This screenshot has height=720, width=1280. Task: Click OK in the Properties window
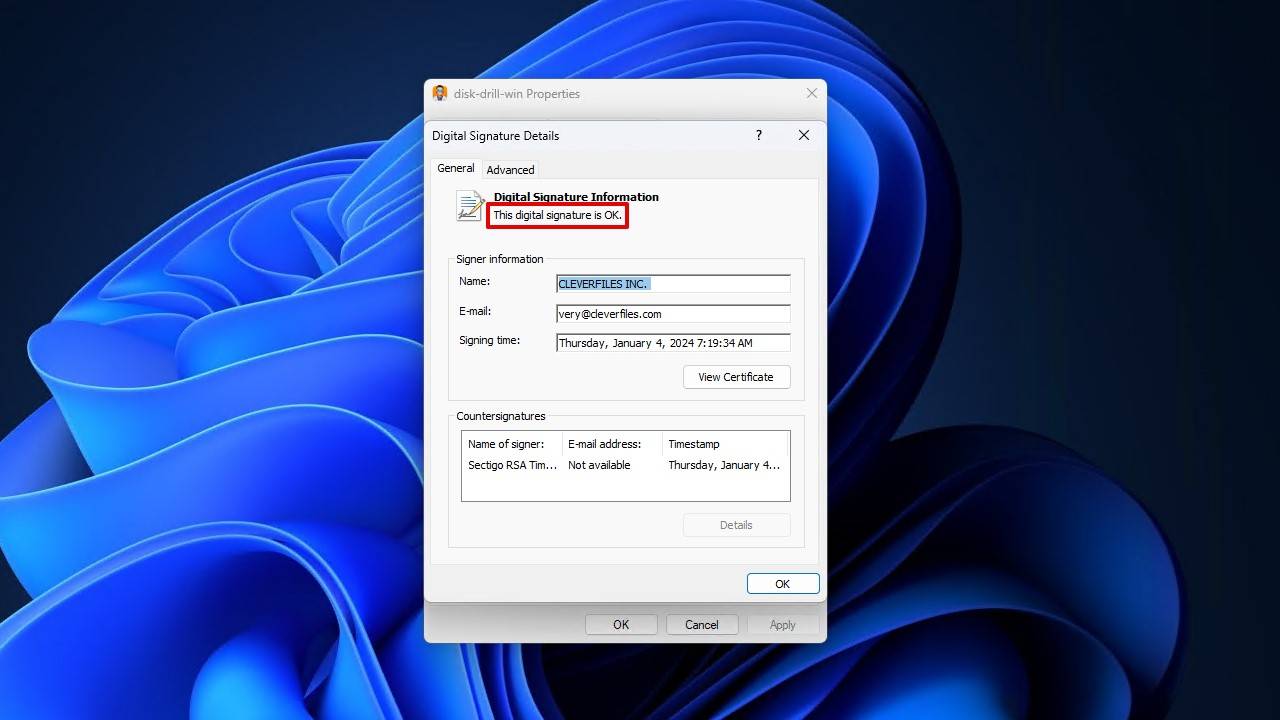(x=621, y=625)
